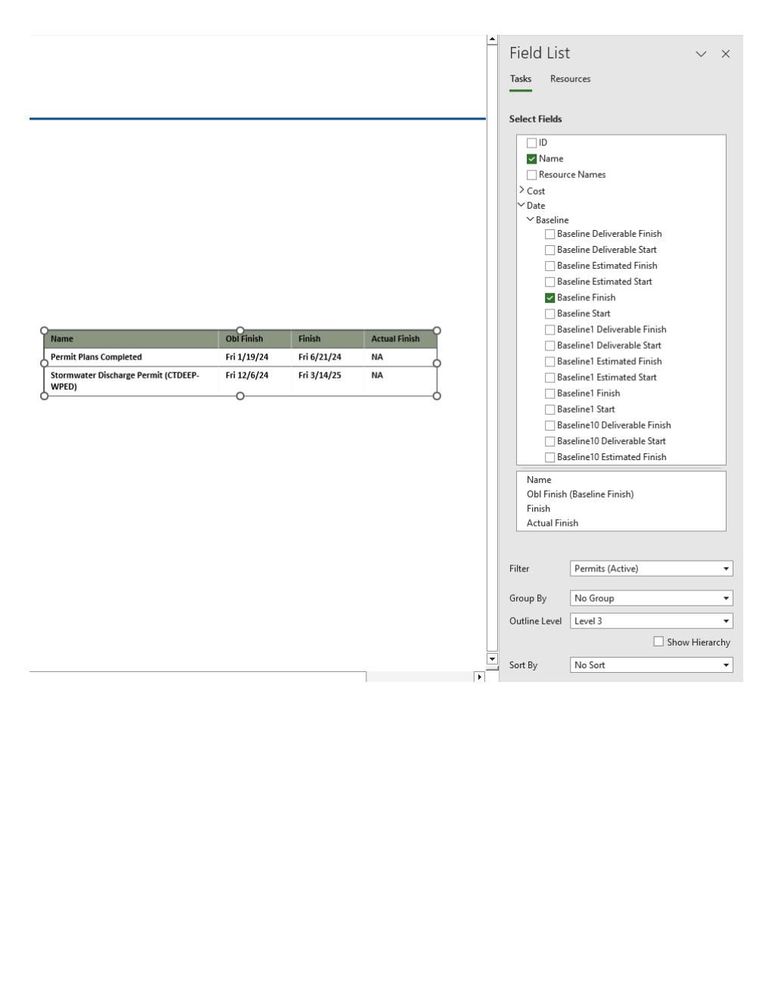The width and height of the screenshot is (772, 999).
Task: Click NA in Permit Plans Completed row
Action: click(x=401, y=357)
